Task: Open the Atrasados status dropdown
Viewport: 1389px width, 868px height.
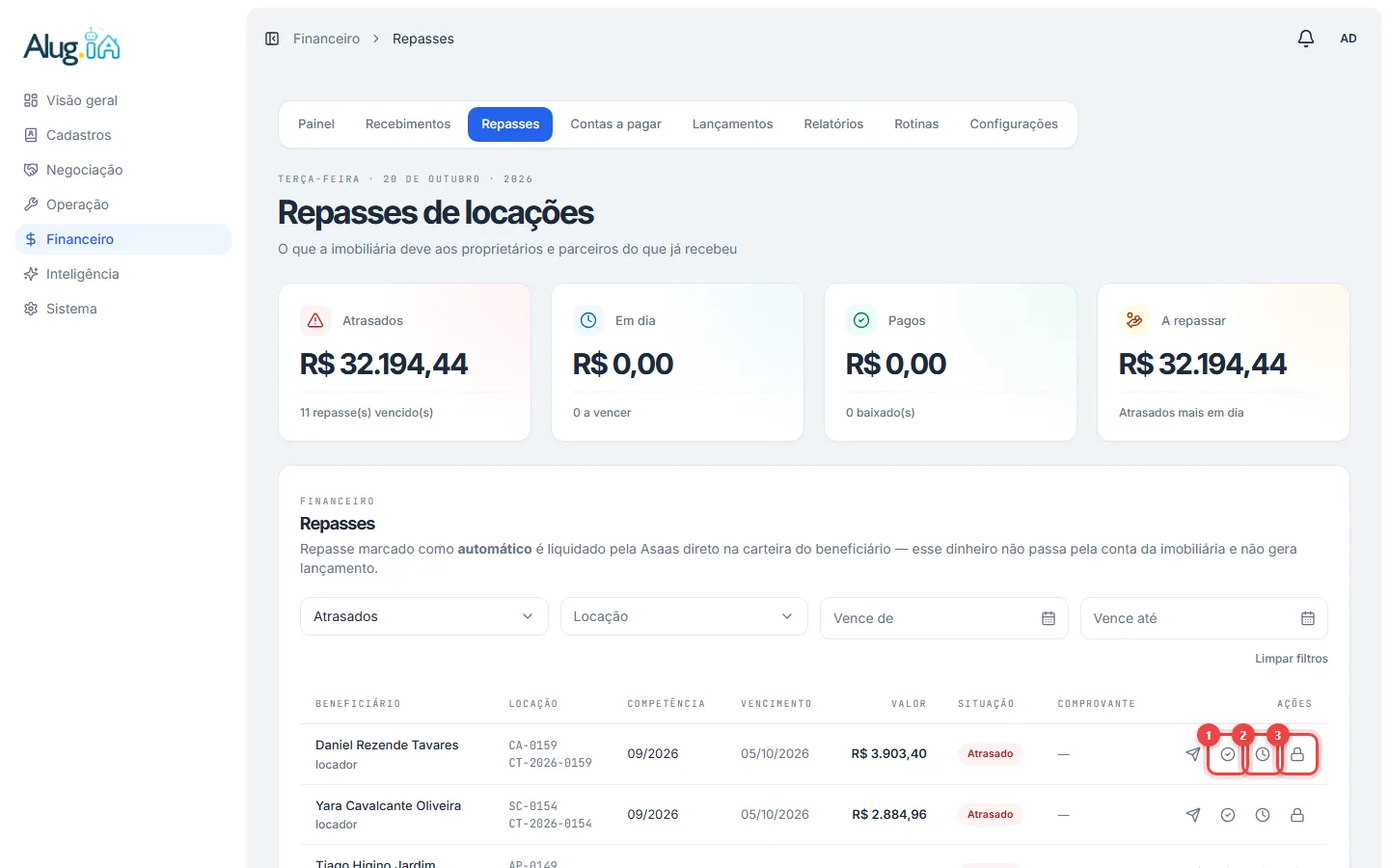Action: (x=424, y=616)
